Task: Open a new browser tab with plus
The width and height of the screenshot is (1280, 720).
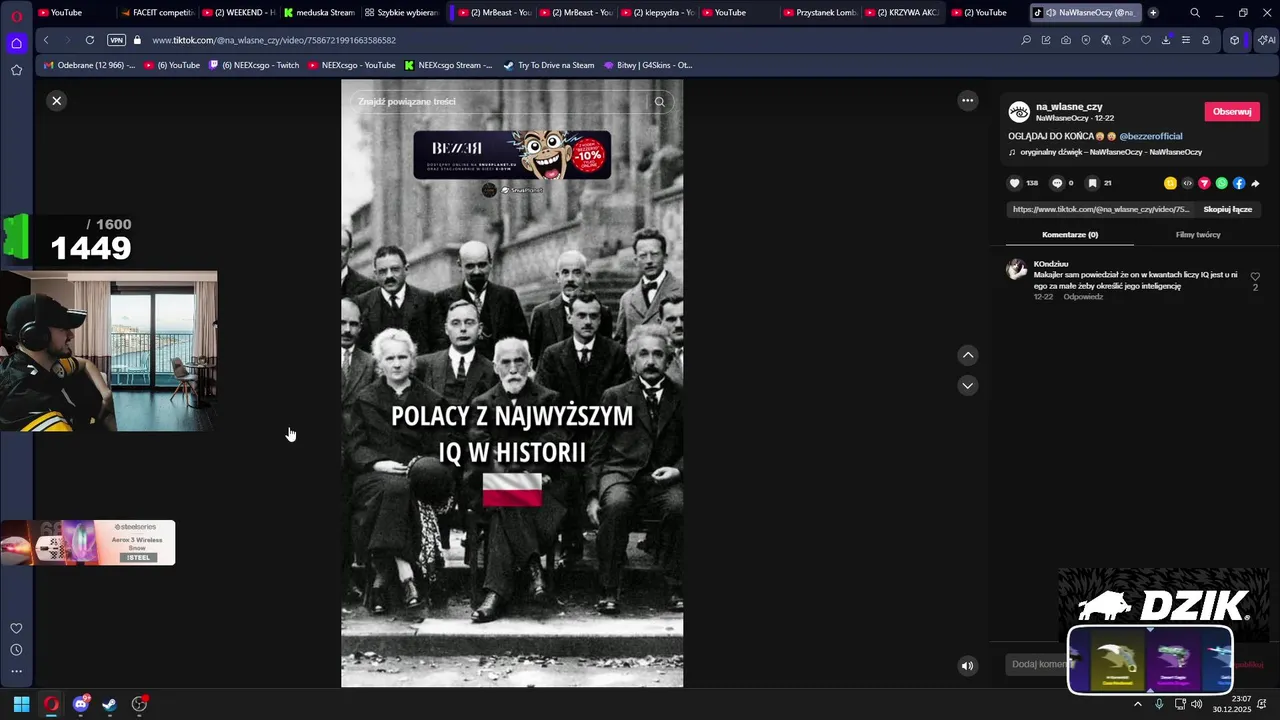Action: point(1153,12)
